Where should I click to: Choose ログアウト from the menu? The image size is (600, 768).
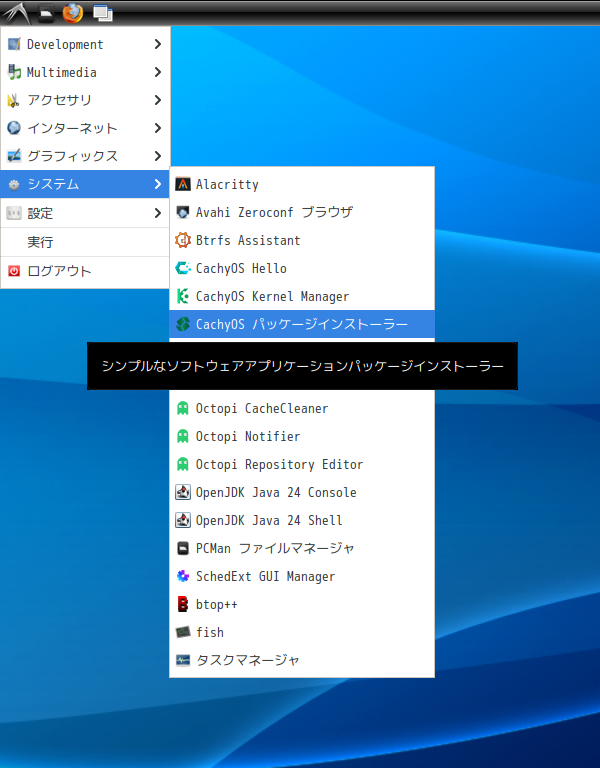coord(85,271)
